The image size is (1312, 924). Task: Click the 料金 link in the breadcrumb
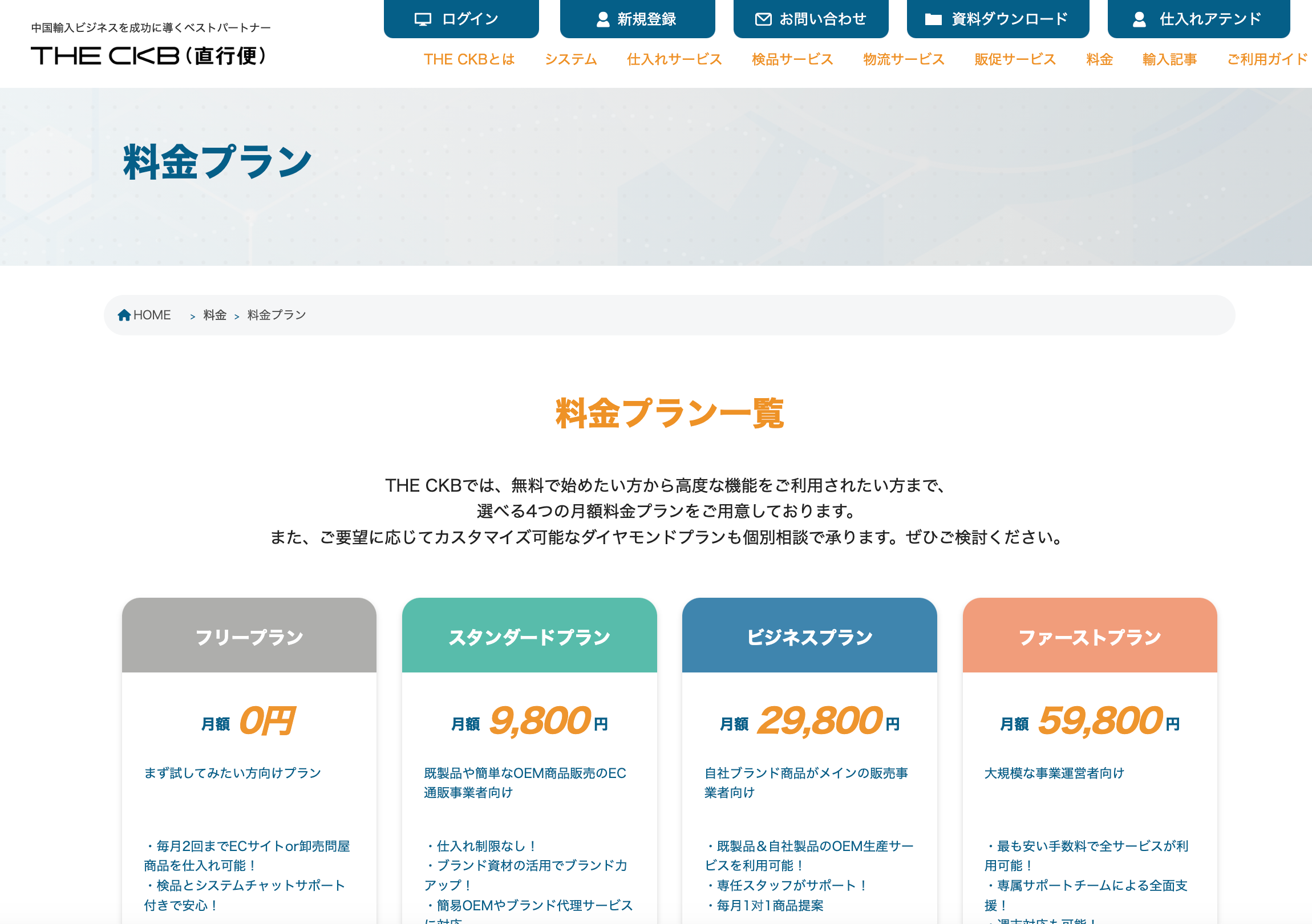tap(215, 315)
